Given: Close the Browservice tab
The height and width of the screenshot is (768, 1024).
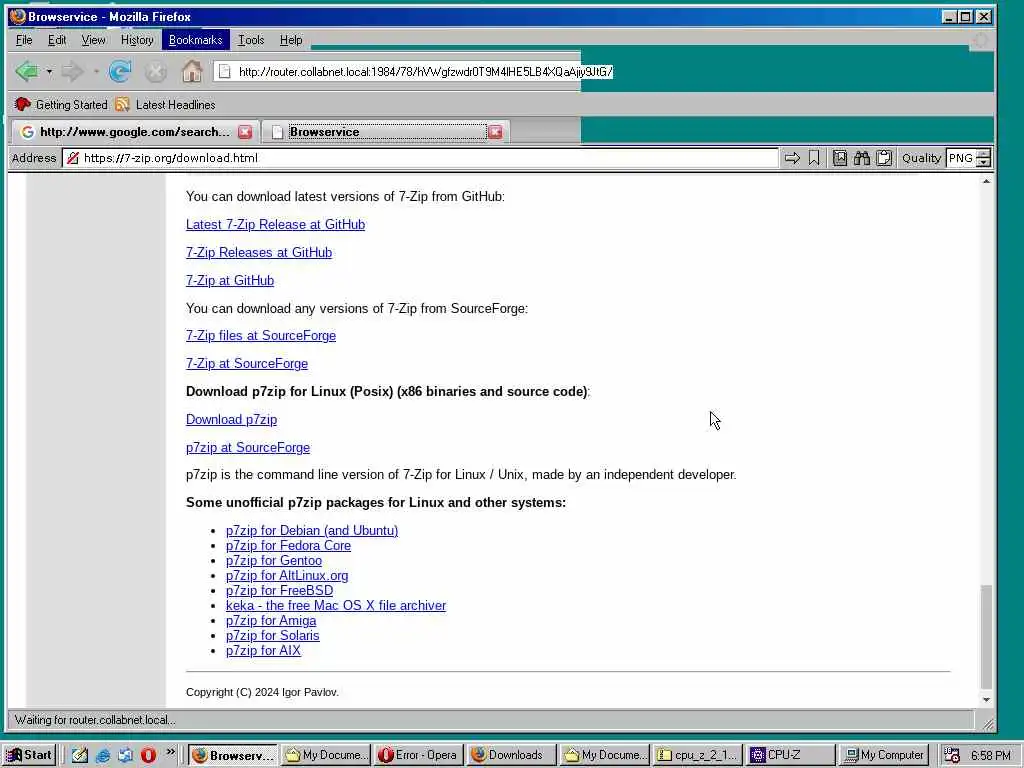Looking at the screenshot, I should 496,132.
